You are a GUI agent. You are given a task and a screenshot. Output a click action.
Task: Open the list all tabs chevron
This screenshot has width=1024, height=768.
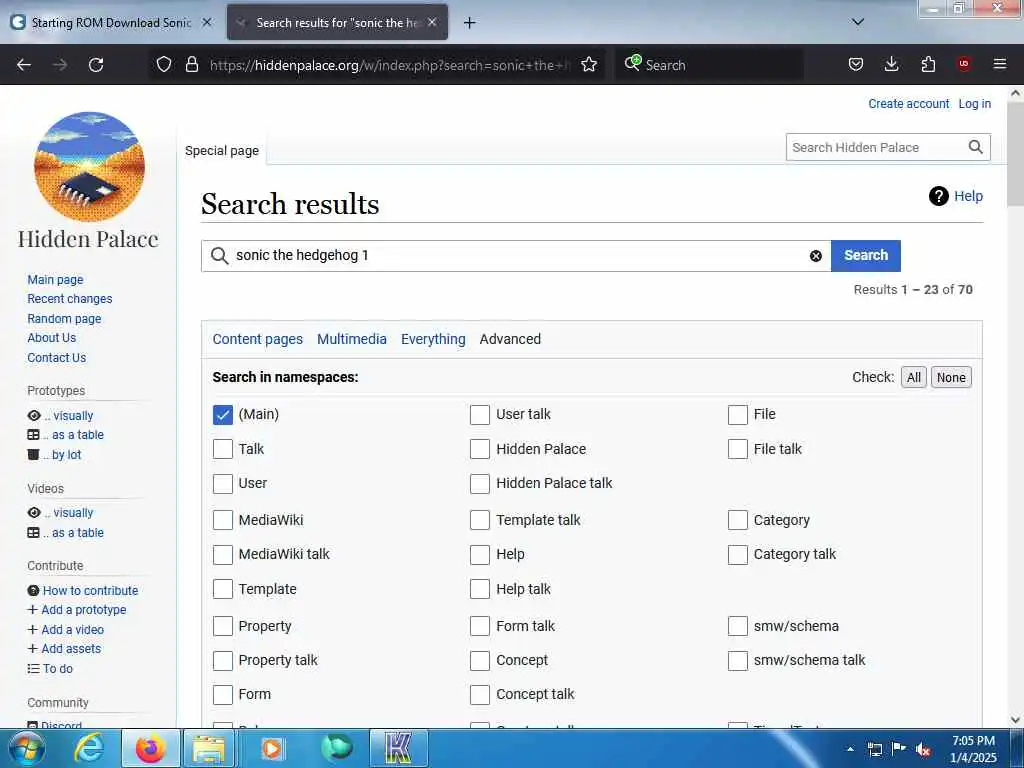click(858, 22)
